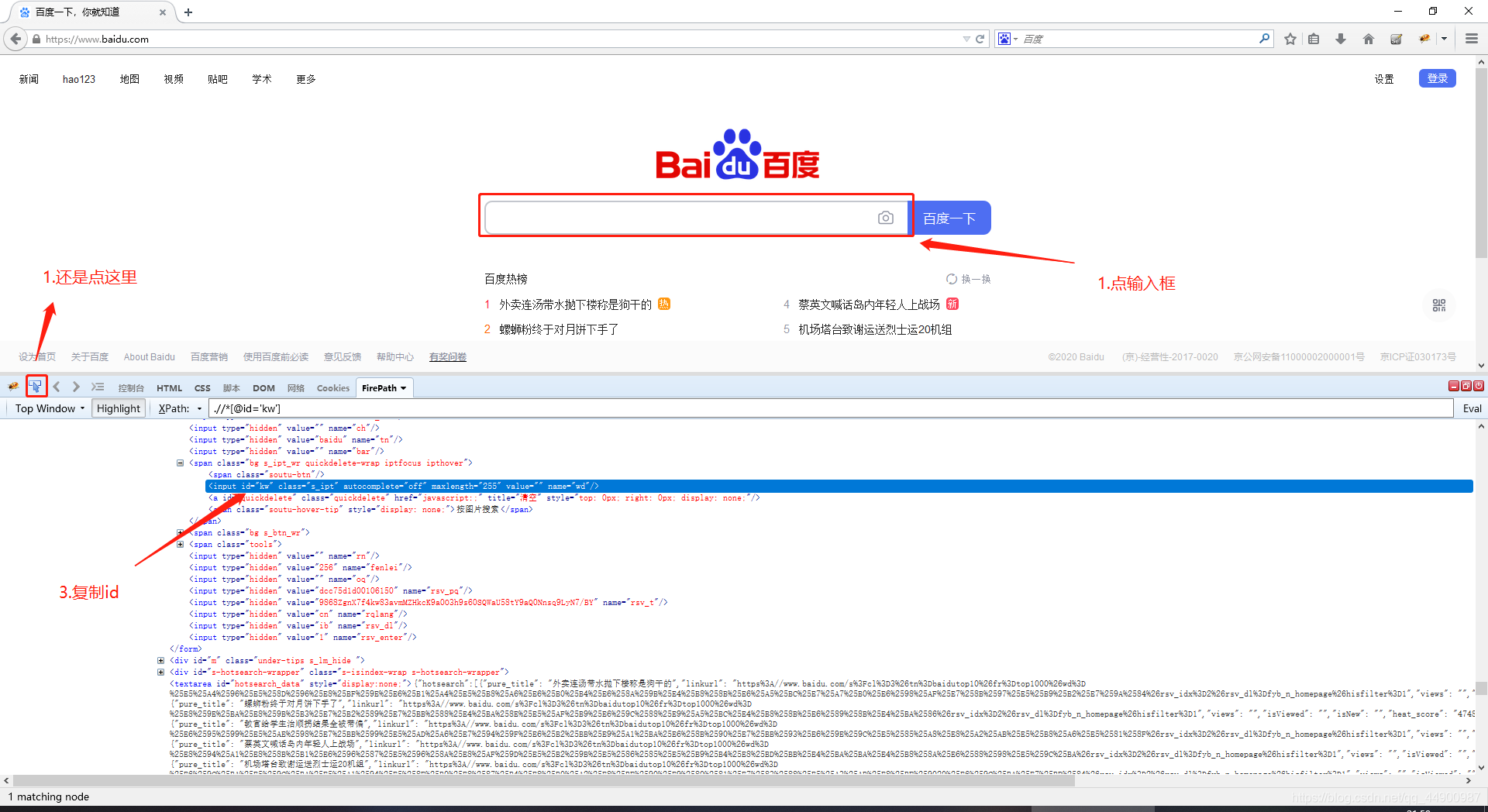Screen dimensions: 1488x812
Task: Switch to the Cookies tab
Action: point(333,388)
